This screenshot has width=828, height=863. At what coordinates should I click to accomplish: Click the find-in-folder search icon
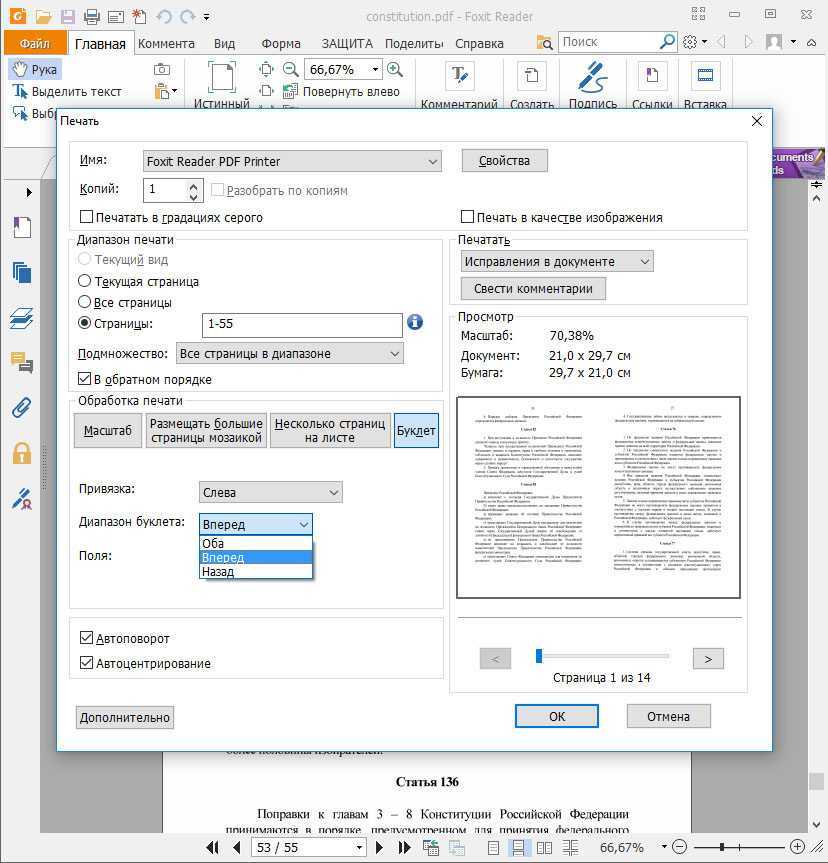pyautogui.click(x=544, y=42)
